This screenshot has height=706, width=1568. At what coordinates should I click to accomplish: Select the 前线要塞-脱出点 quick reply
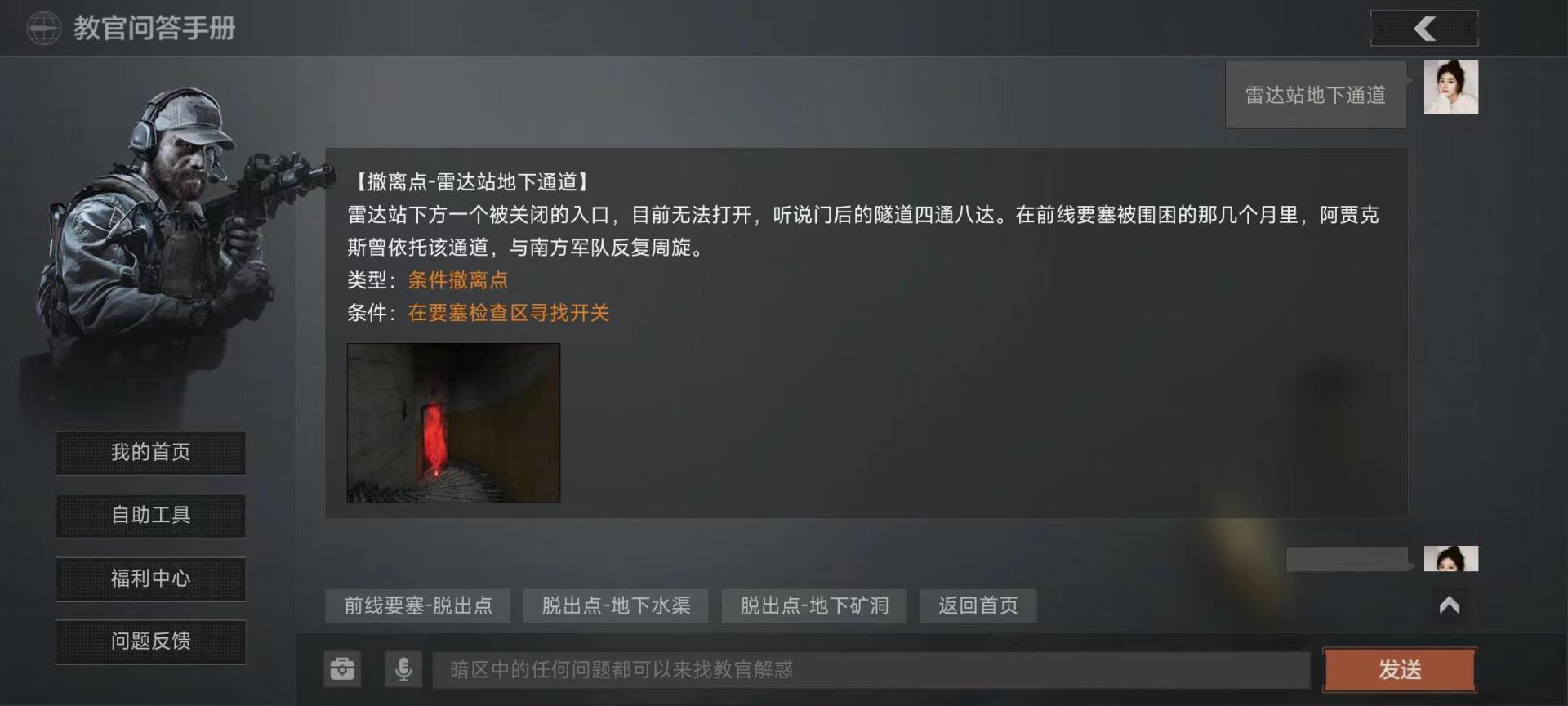click(x=418, y=605)
